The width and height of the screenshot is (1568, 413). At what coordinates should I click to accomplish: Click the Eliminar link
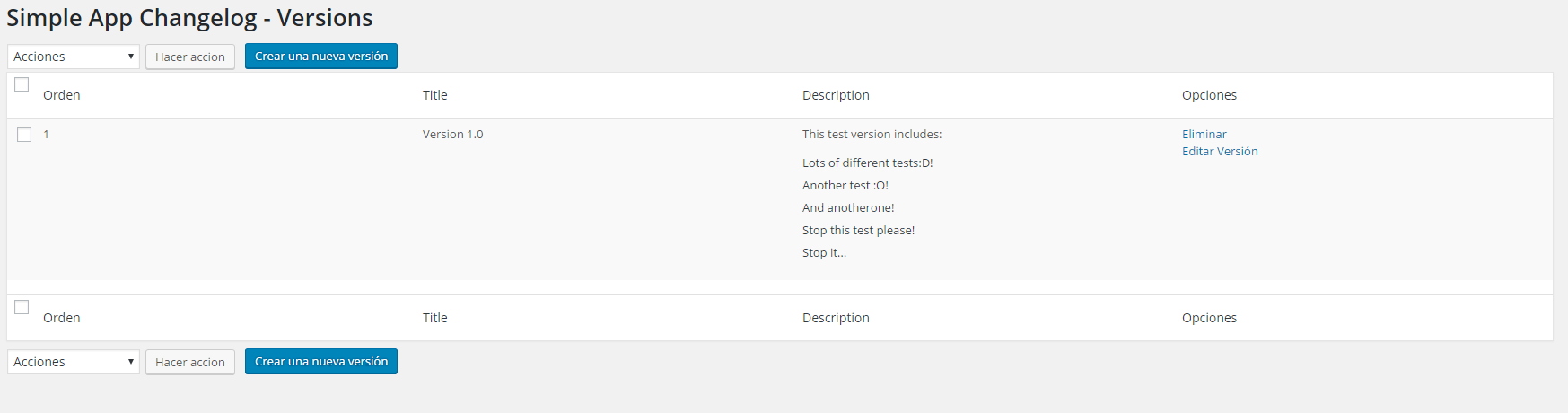tap(1204, 134)
